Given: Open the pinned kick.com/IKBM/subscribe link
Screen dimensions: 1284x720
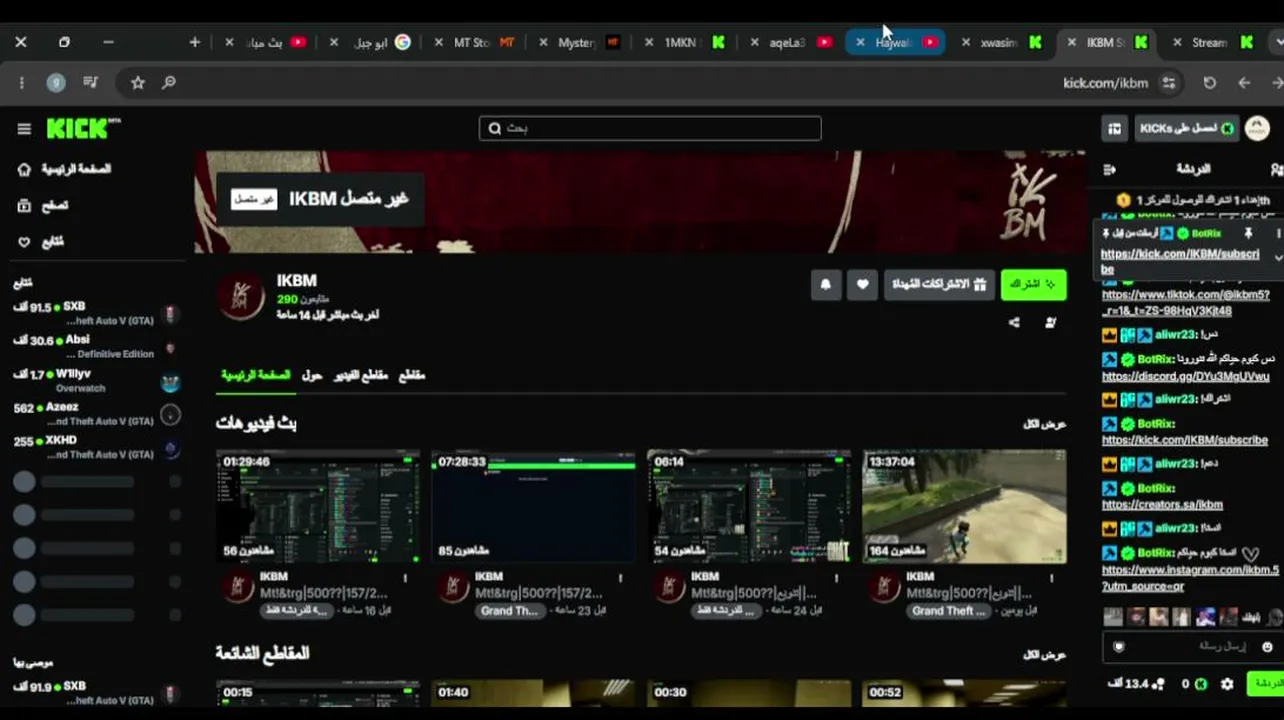Looking at the screenshot, I should click(1180, 261).
